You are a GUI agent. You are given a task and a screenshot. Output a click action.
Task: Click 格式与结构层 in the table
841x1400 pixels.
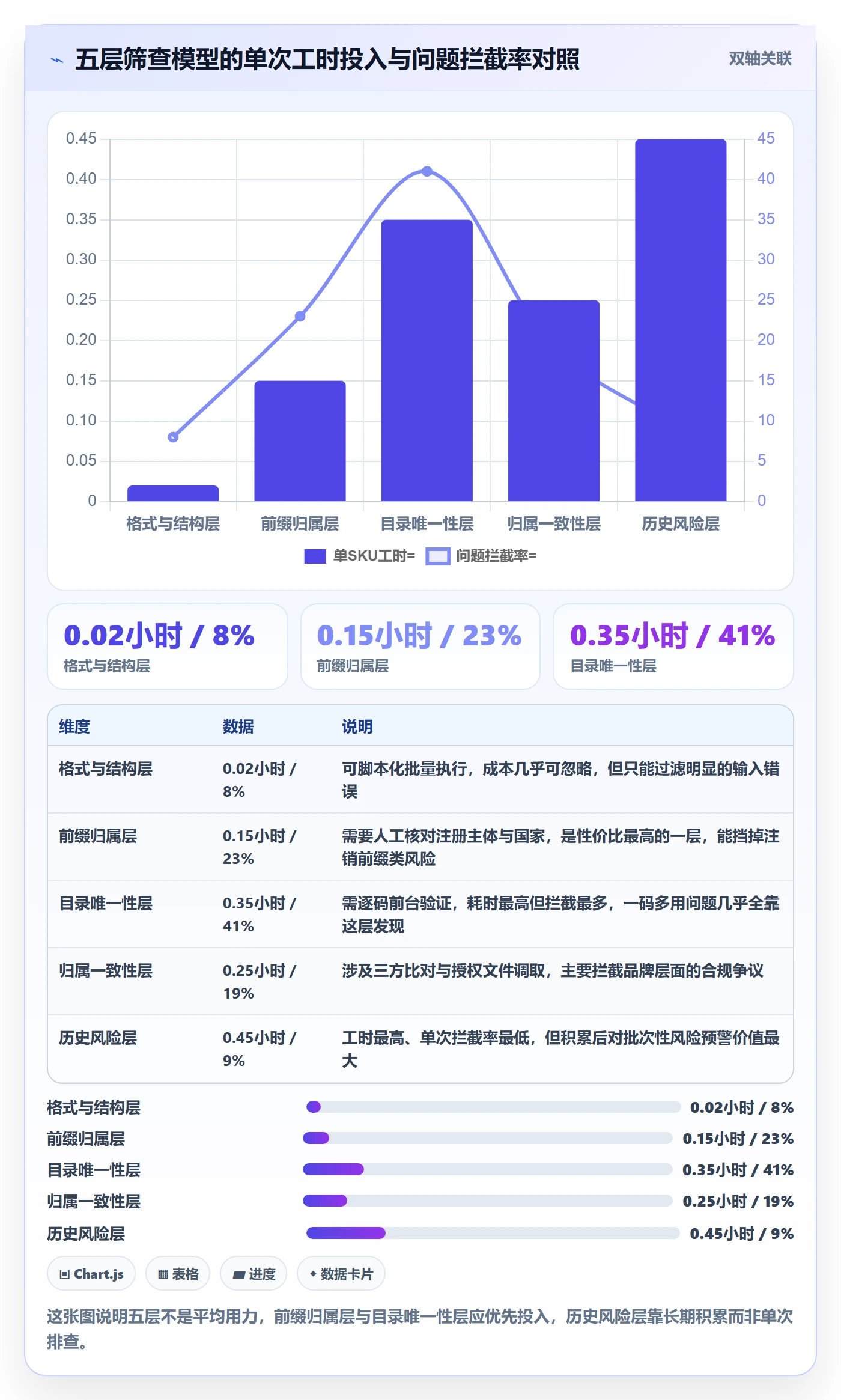[106, 768]
